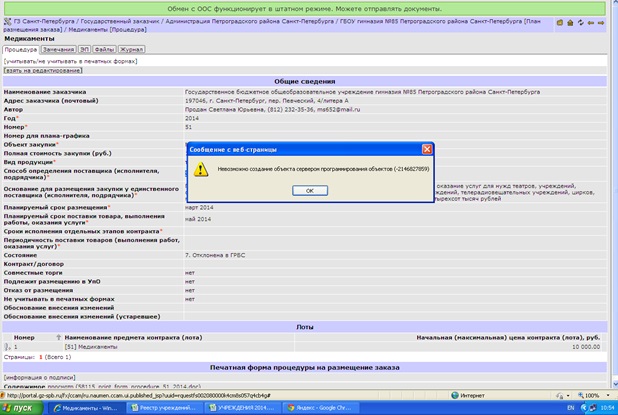Open the Журнал tab
618x415 pixels.
tap(132, 50)
